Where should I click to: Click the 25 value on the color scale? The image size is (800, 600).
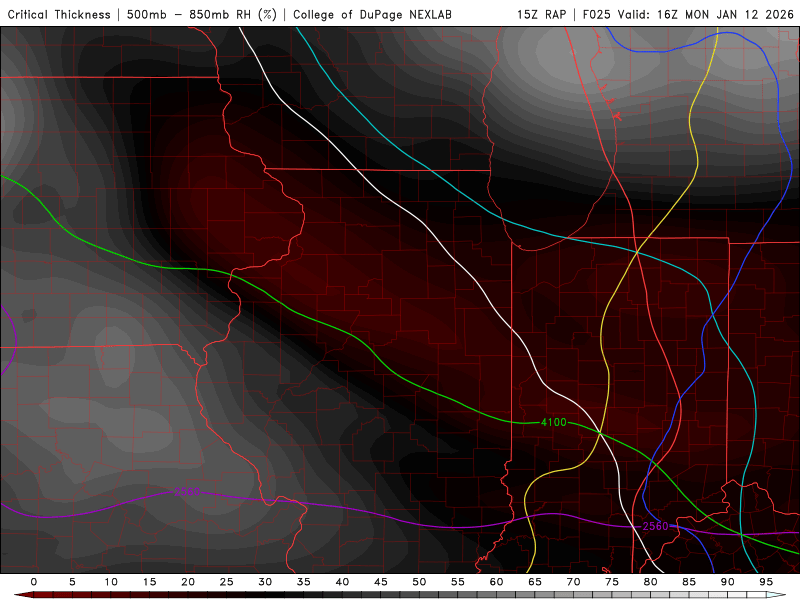click(x=227, y=582)
